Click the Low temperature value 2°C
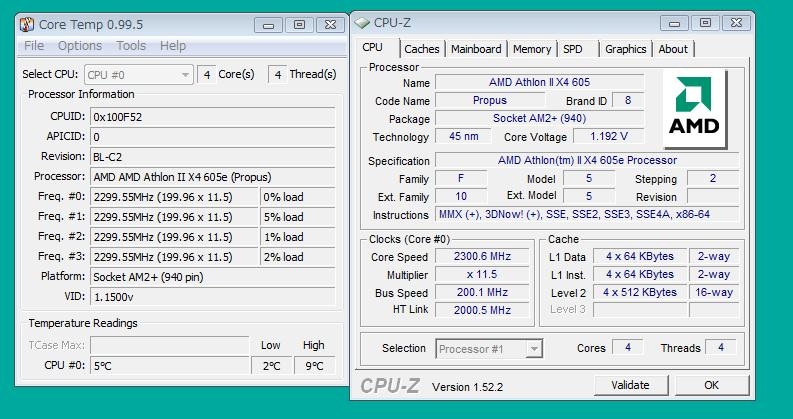 pyautogui.click(x=271, y=365)
